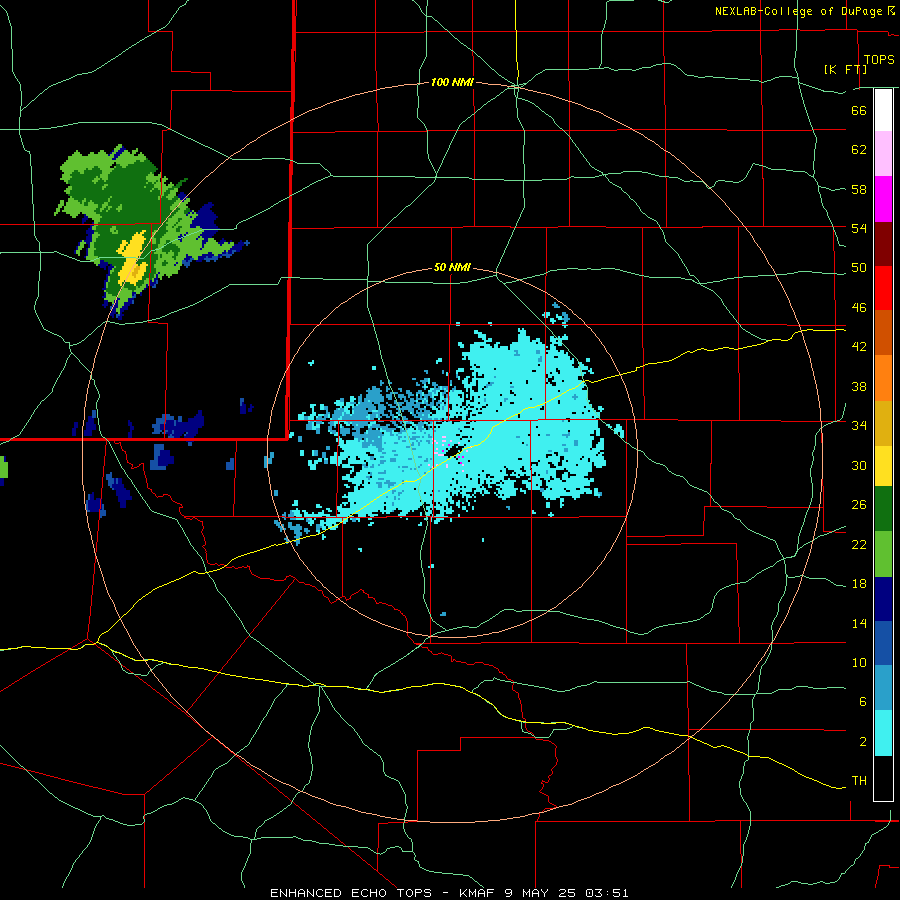Click the cyan 2–6 kft legend swatch
This screenshot has height=900, width=900.
883,733
